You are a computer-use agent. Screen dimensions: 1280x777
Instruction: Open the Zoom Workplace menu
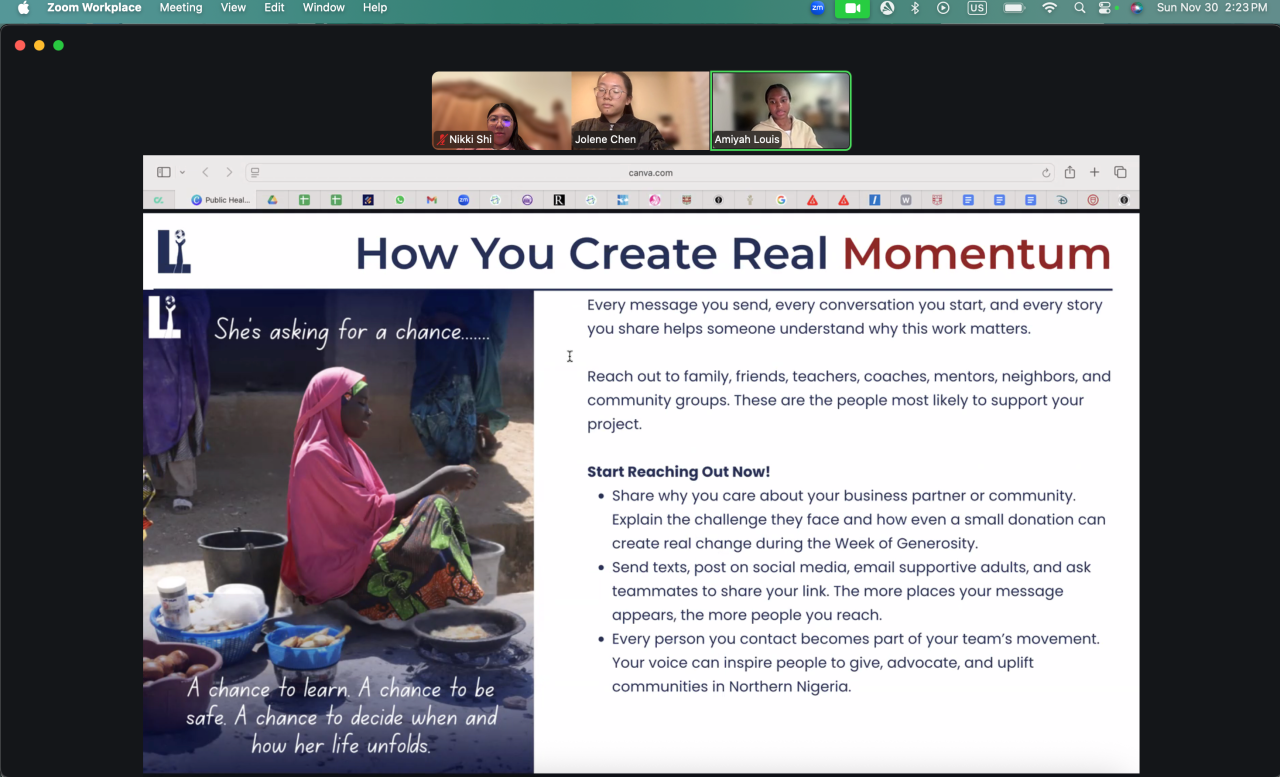[94, 8]
